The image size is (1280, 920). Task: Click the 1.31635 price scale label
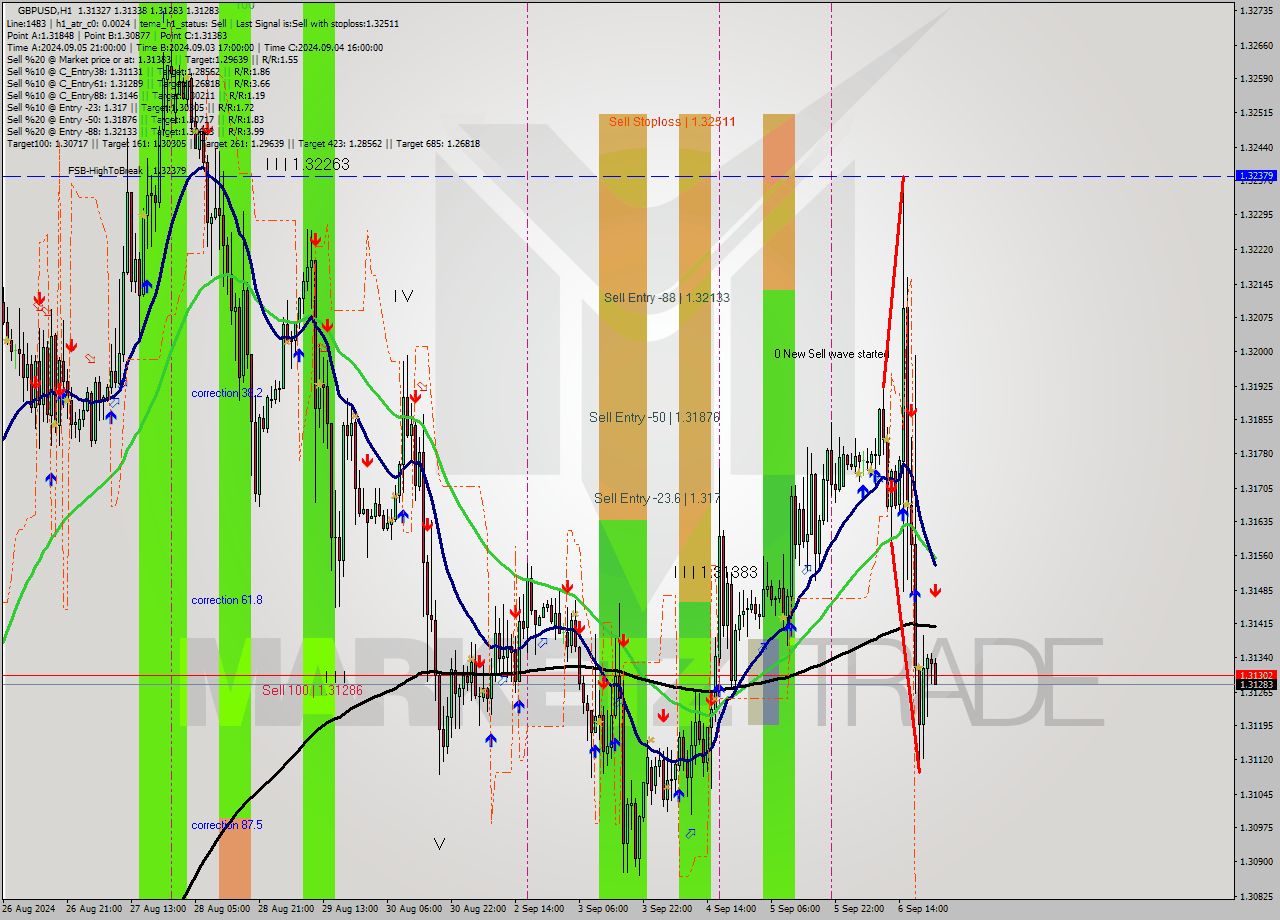coord(1256,522)
